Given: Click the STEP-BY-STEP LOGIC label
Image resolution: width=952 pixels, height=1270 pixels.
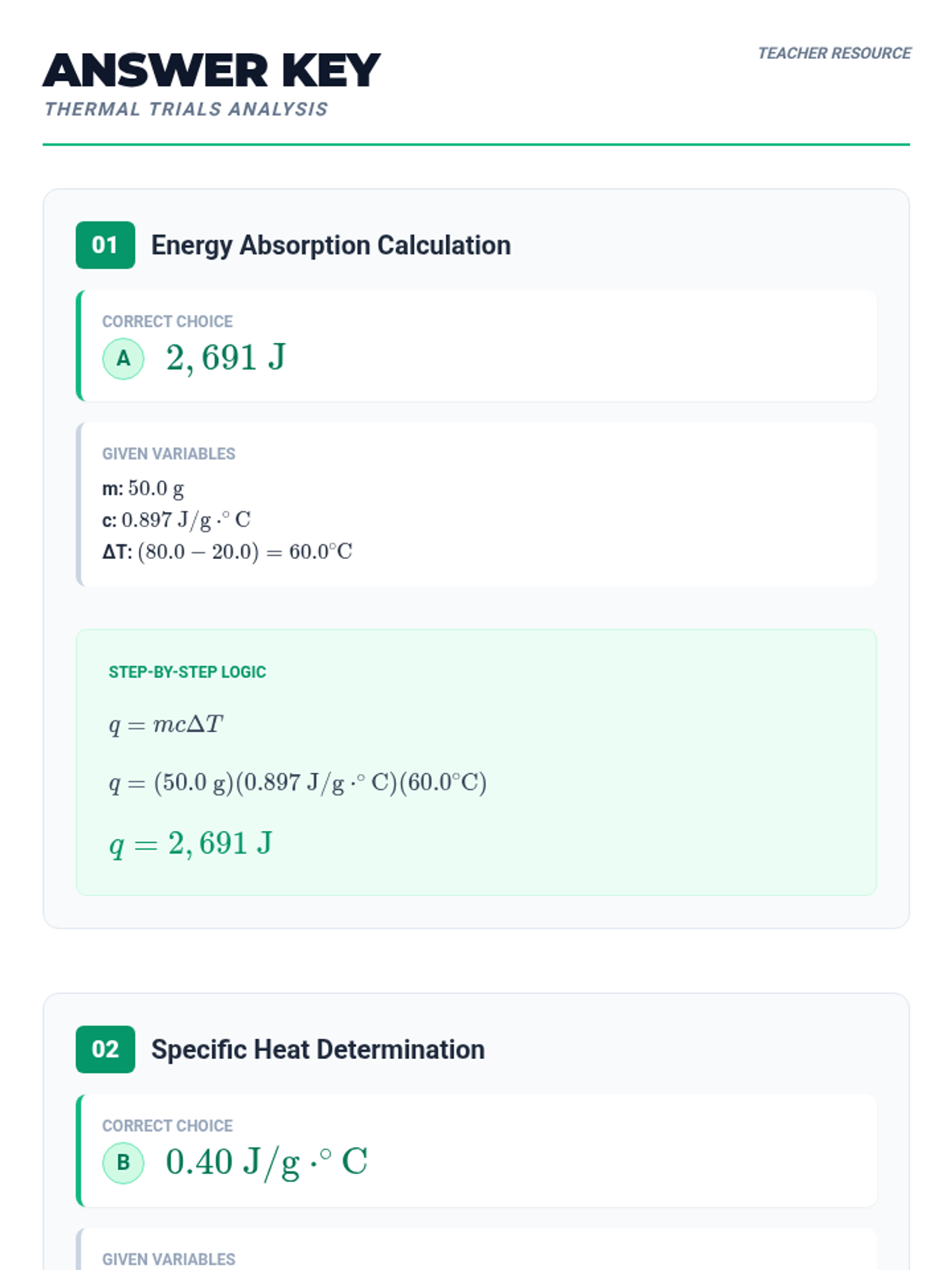Looking at the screenshot, I should click(187, 672).
